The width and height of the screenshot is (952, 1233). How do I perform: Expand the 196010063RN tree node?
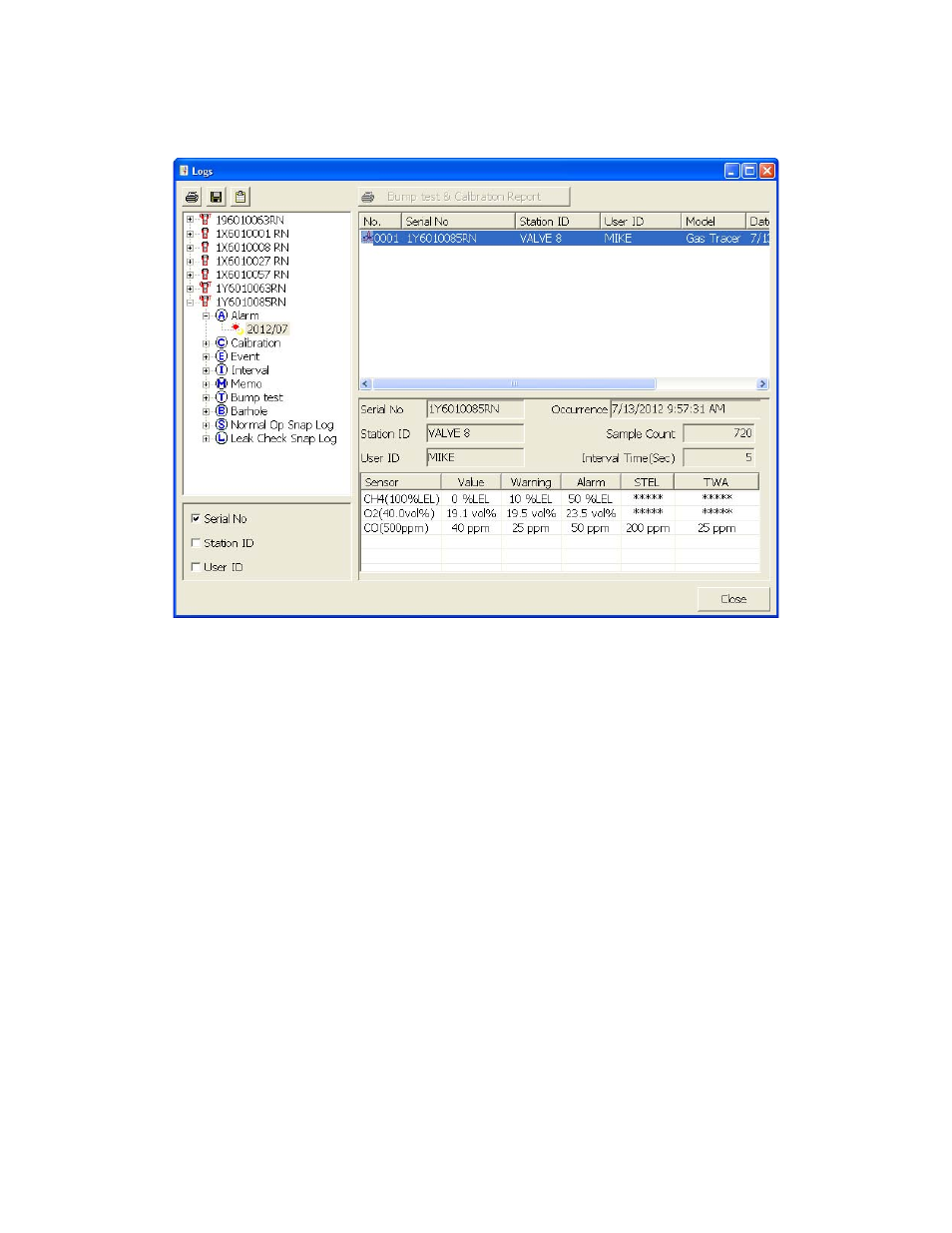pyautogui.click(x=190, y=220)
